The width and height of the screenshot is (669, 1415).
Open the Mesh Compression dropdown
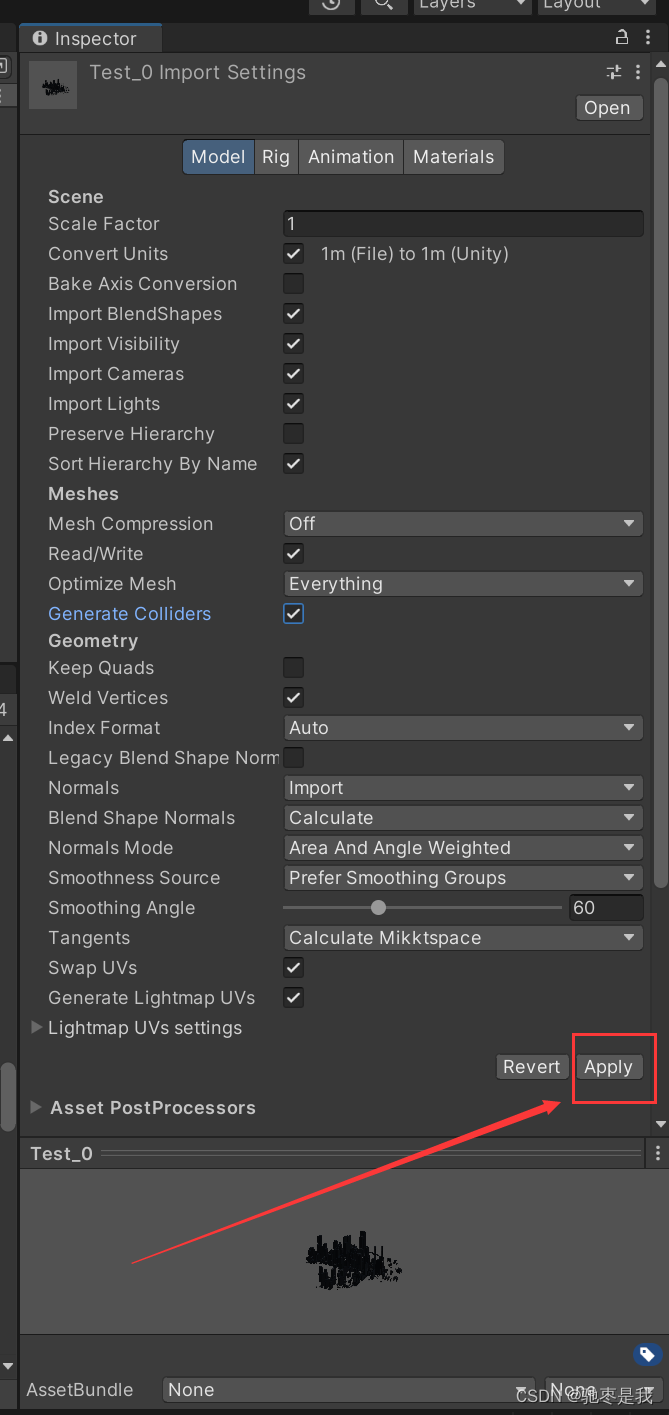[x=462, y=523]
